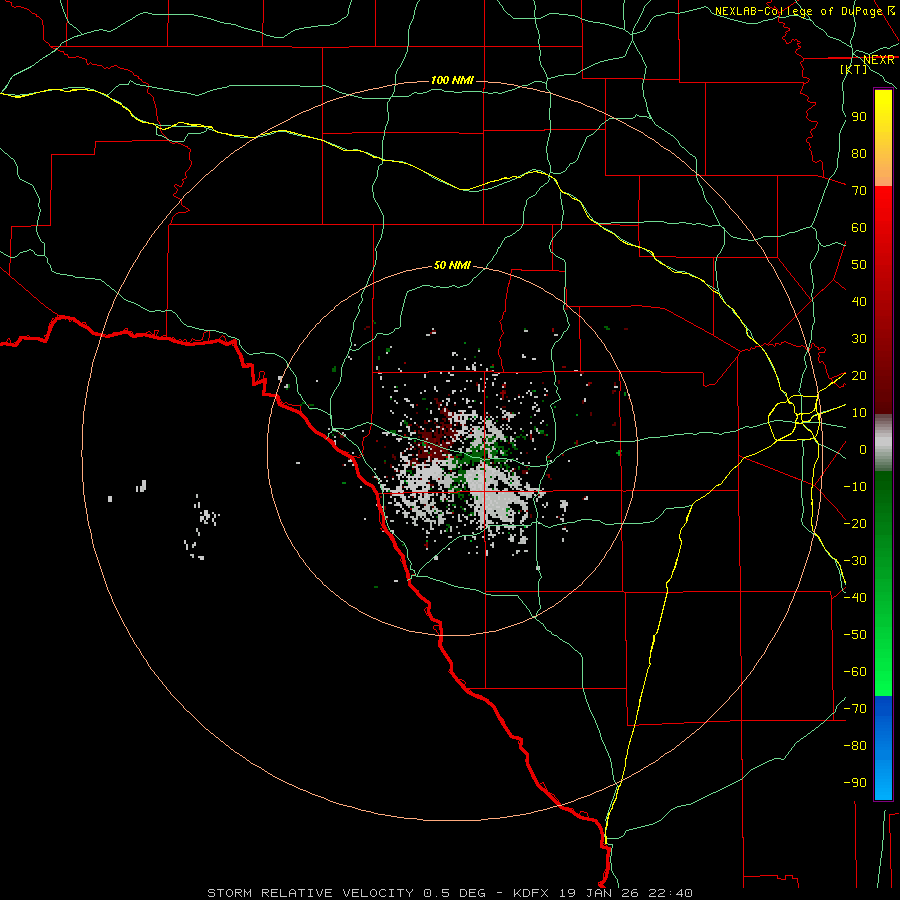
Task: Select the 40 value on the velocity scale
Action: (x=859, y=302)
